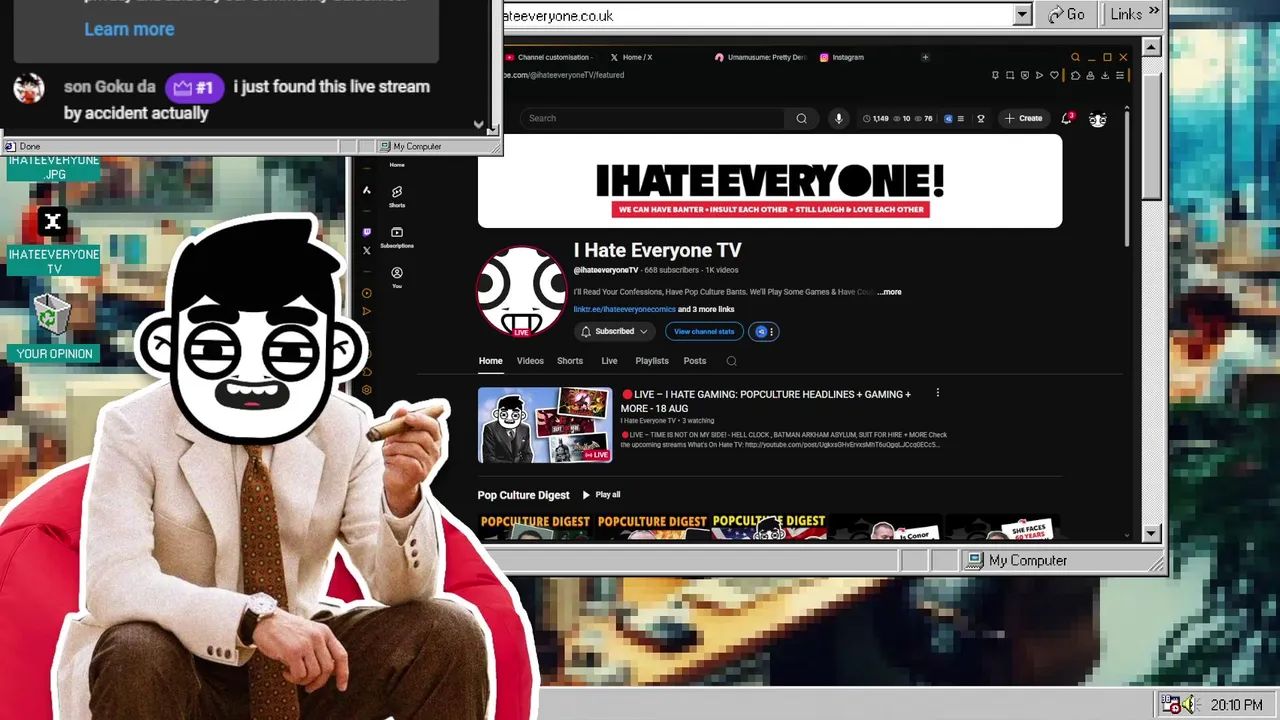Click the snapshot icon in address bar
This screenshot has width=1280, height=720.
[1010, 75]
